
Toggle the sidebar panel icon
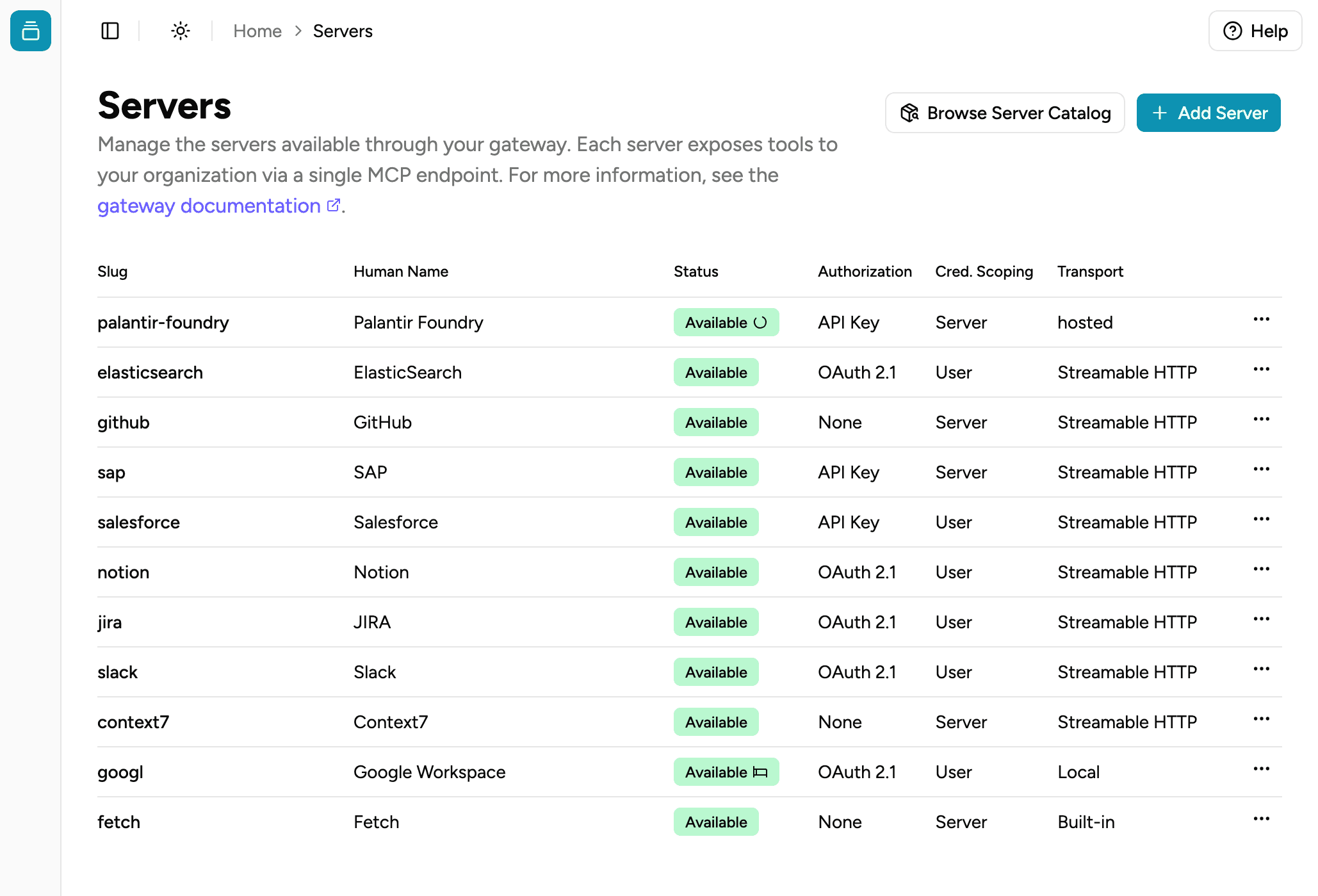pyautogui.click(x=110, y=30)
